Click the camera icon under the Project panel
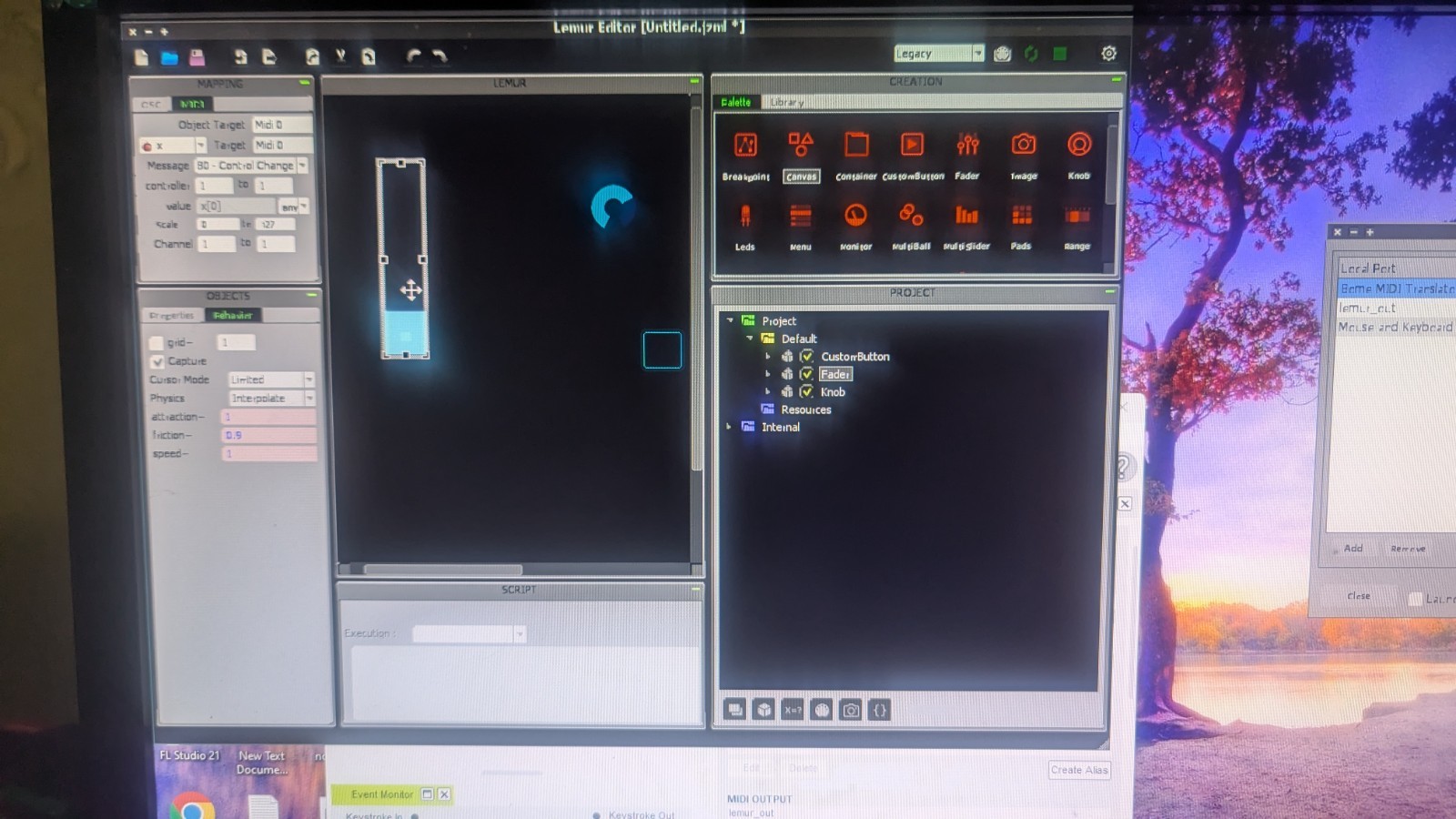The height and width of the screenshot is (819, 1456). click(851, 710)
